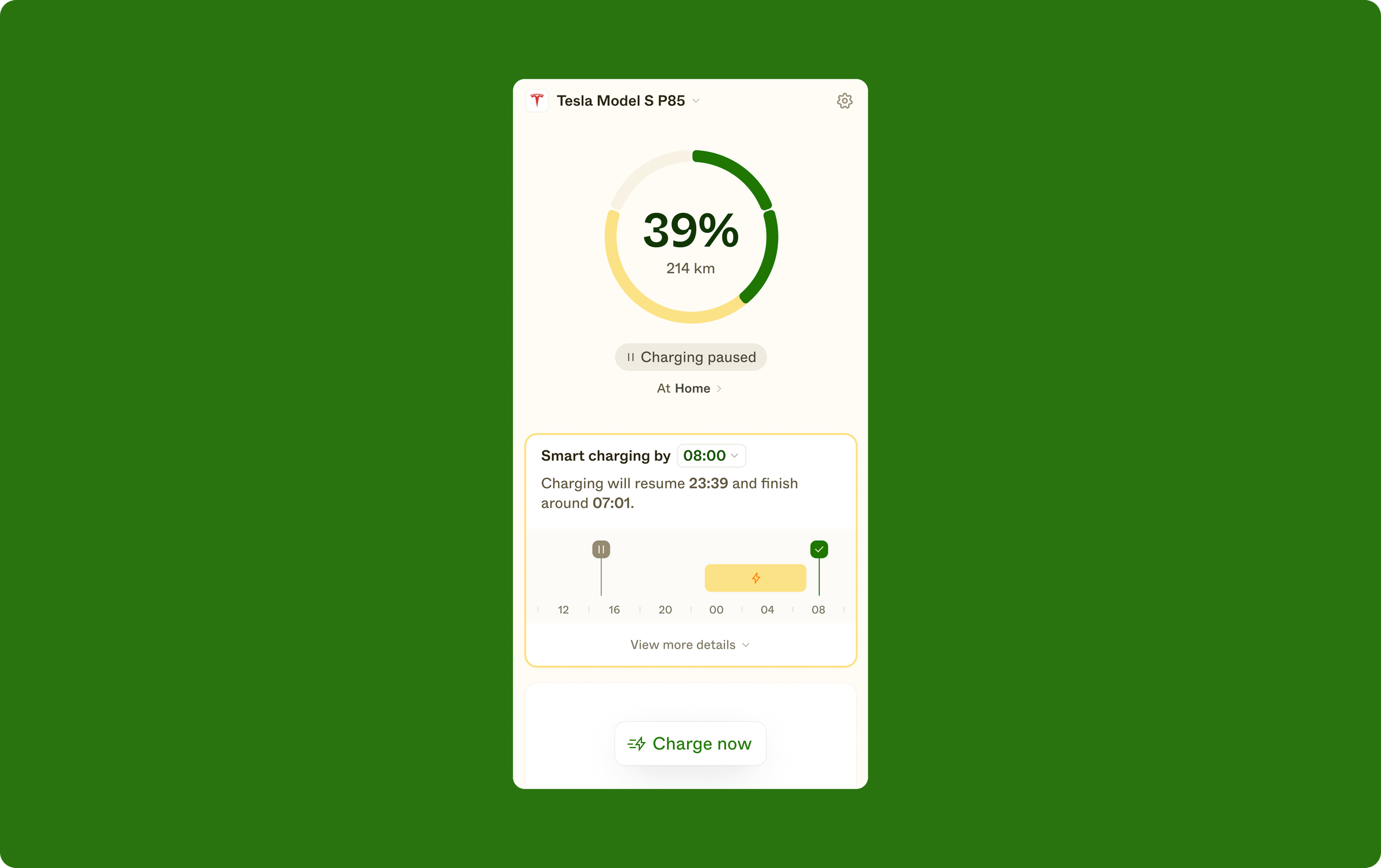Expand the 'View more details' section
Image resolution: width=1381 pixels, height=868 pixels.
(x=690, y=644)
